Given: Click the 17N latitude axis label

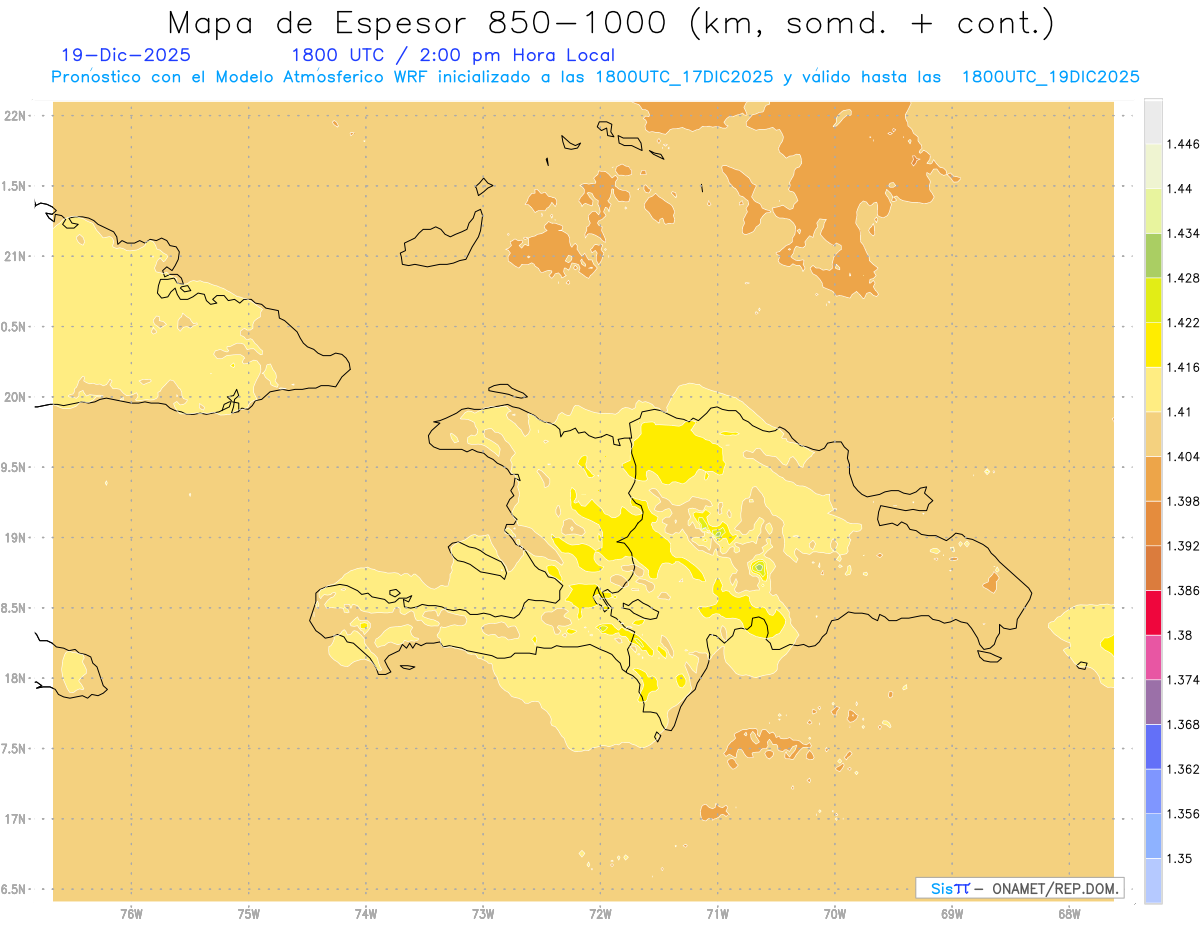Looking at the screenshot, I should [x=18, y=819].
